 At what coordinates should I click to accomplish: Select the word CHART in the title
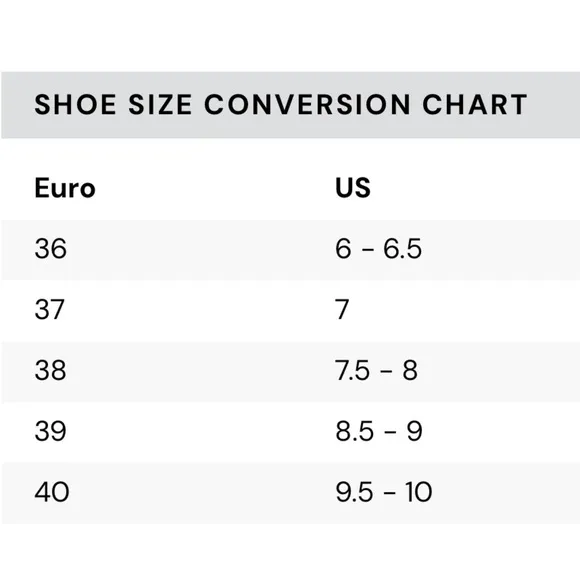(x=475, y=105)
